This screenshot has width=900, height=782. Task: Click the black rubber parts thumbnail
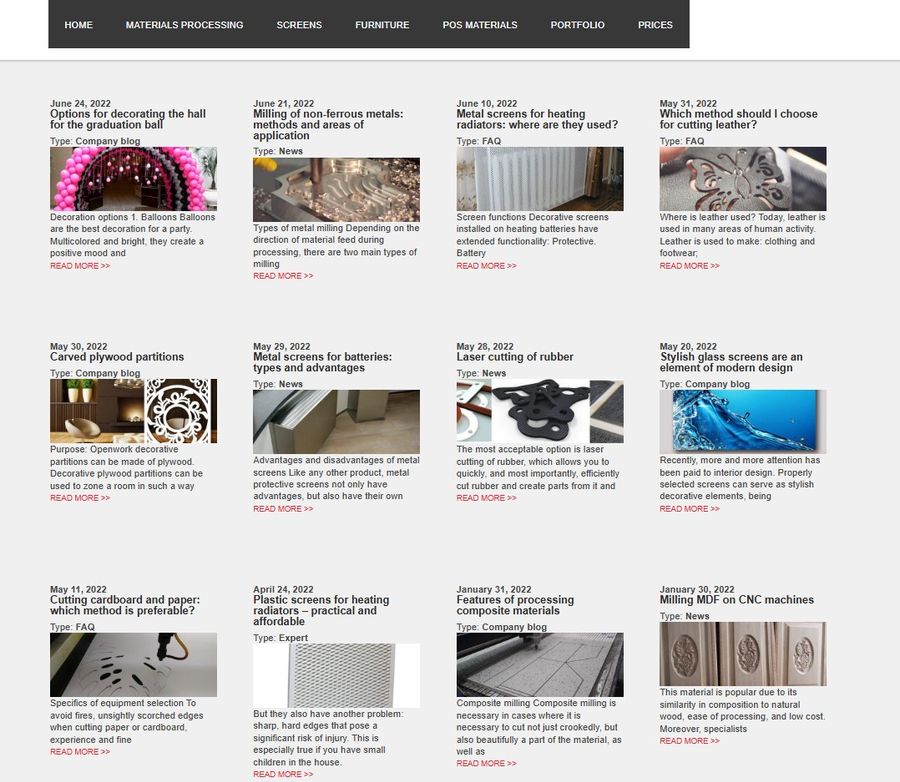click(x=540, y=411)
